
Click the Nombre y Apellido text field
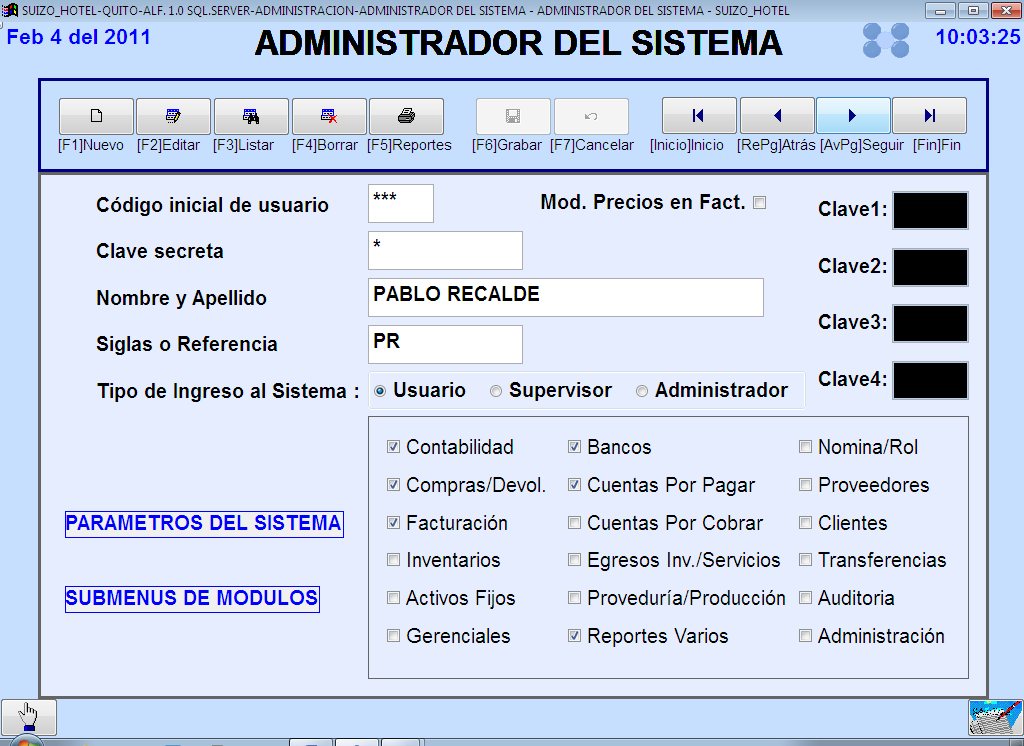[565, 297]
